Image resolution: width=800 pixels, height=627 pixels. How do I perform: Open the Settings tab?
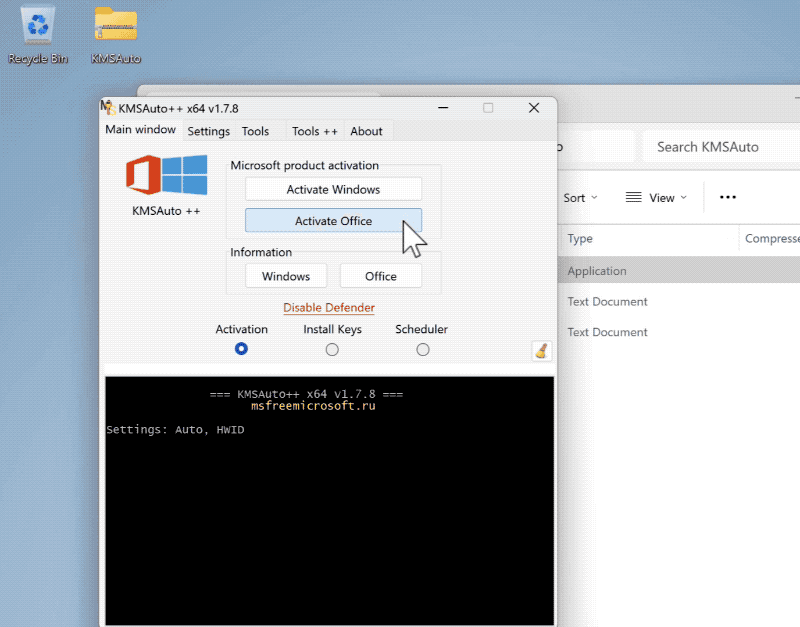[209, 132]
